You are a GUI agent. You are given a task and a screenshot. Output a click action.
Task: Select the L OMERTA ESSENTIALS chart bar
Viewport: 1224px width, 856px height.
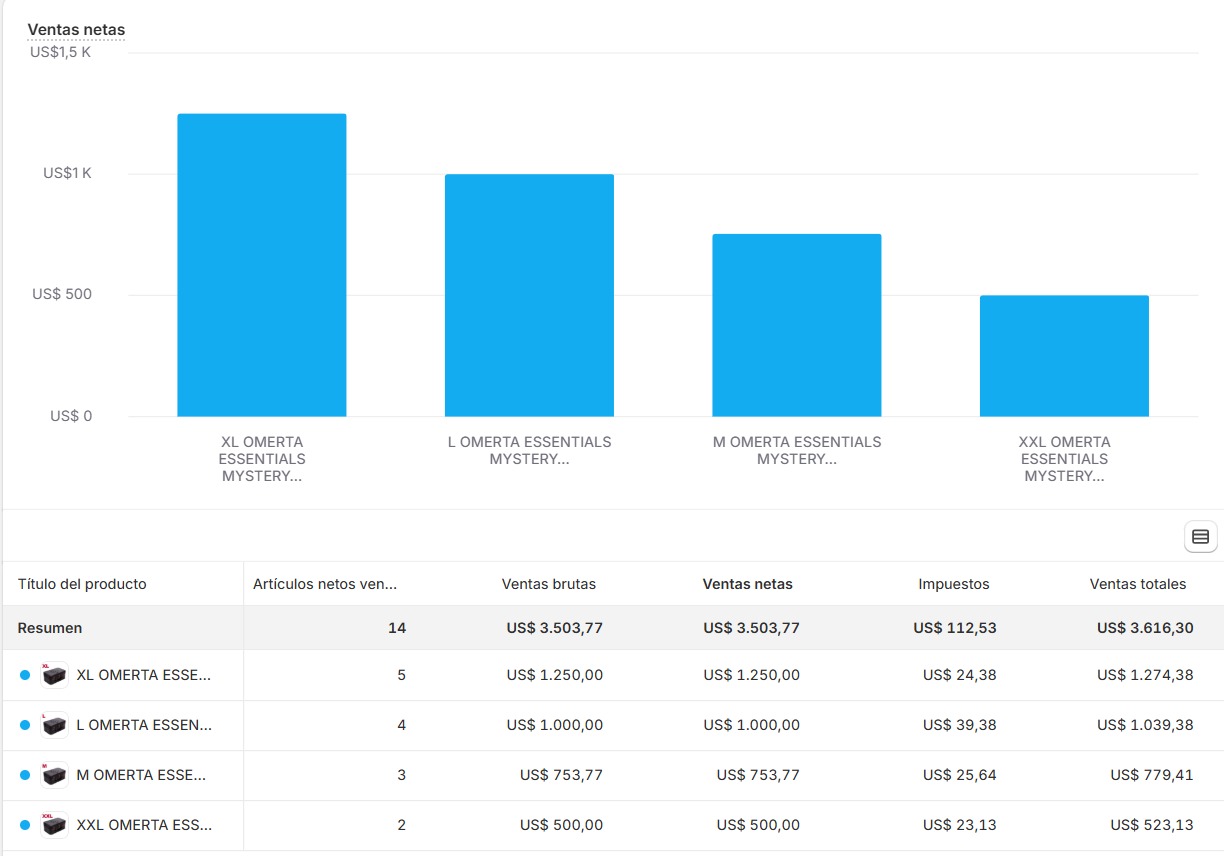point(529,295)
